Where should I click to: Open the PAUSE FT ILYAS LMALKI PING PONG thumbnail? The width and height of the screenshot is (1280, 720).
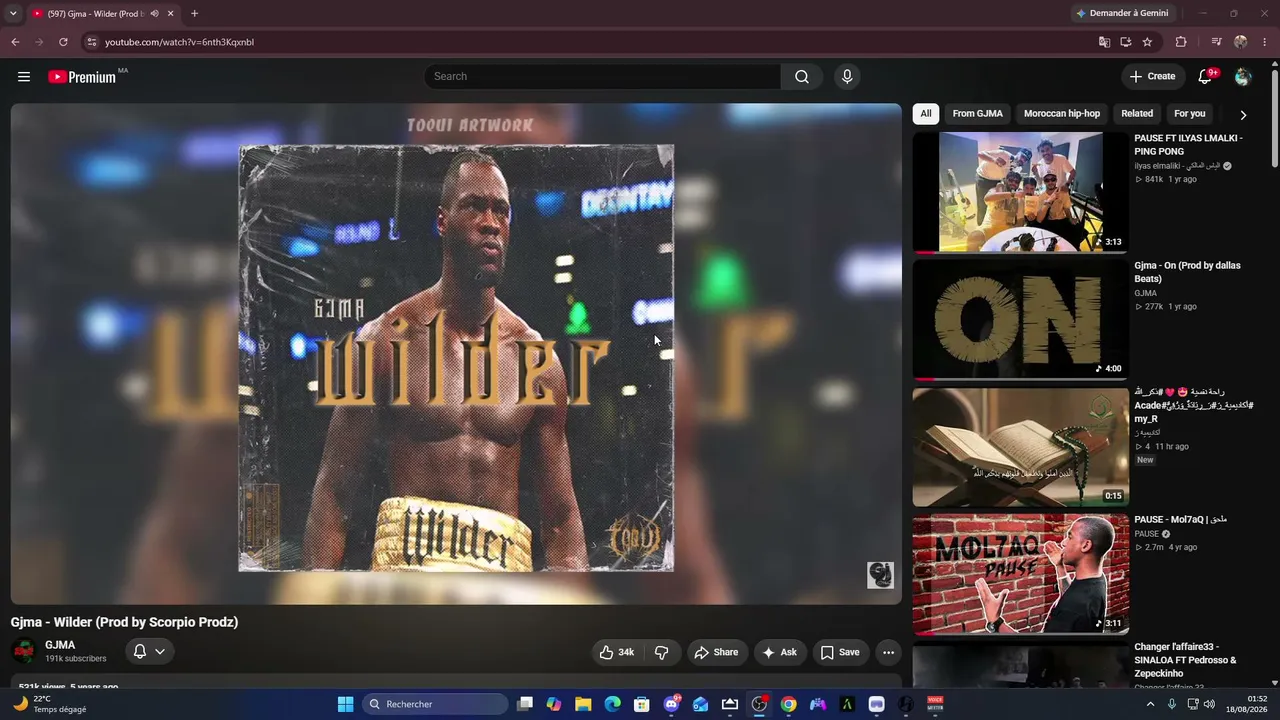(x=1021, y=192)
